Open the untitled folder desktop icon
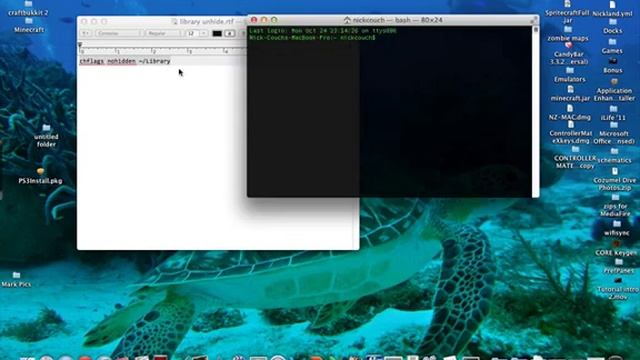This screenshot has height=360, width=640. 46,136
